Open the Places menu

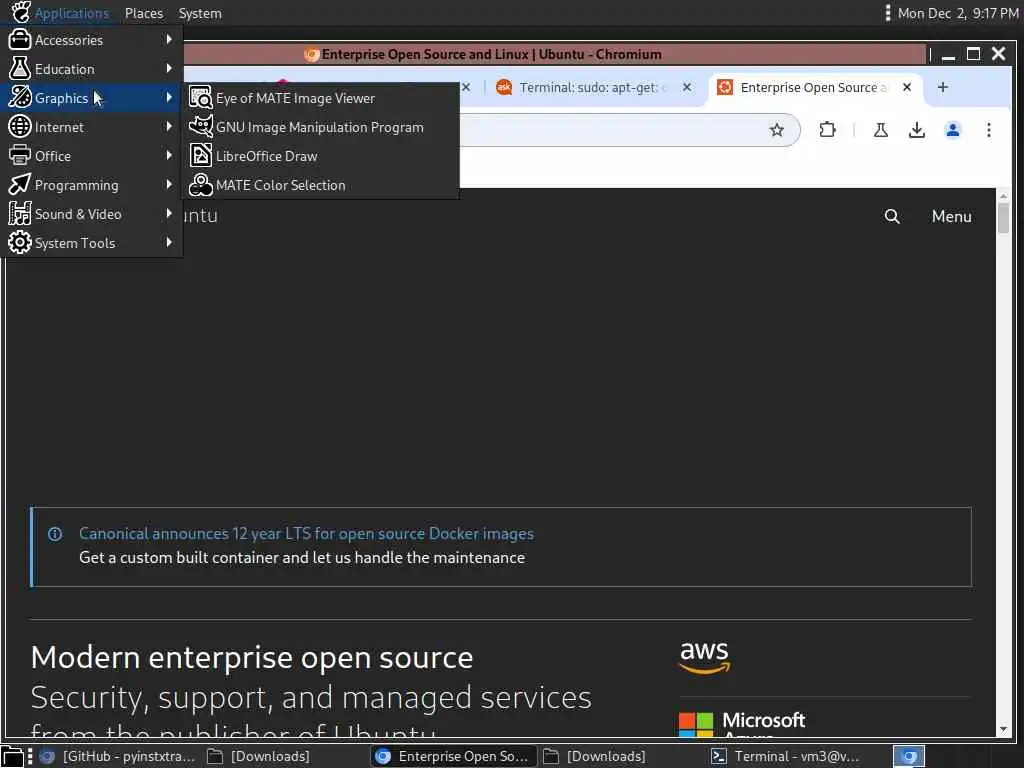click(144, 13)
